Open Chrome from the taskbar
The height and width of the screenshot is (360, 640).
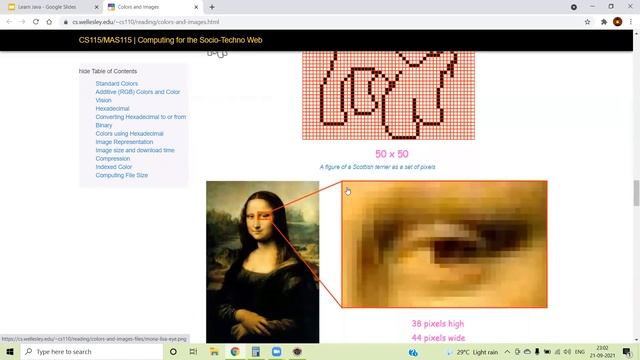point(235,351)
